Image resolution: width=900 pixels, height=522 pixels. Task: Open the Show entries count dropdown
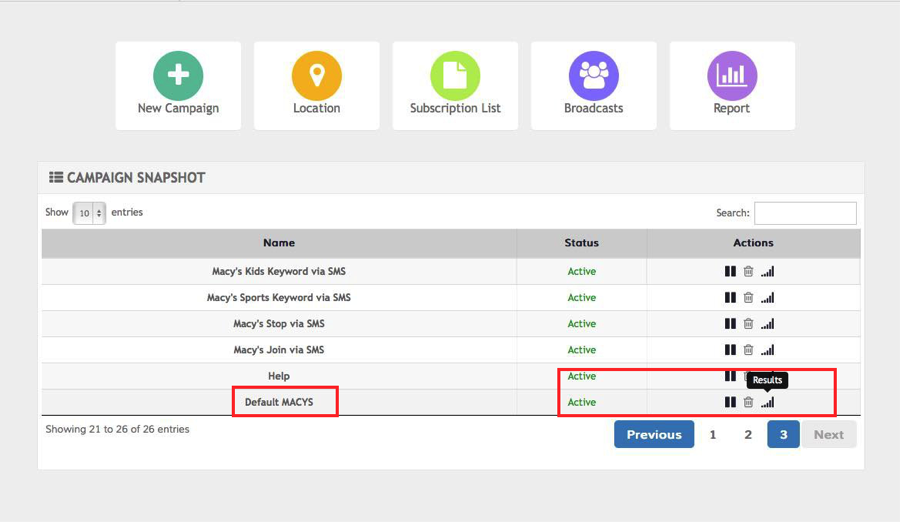click(x=89, y=213)
